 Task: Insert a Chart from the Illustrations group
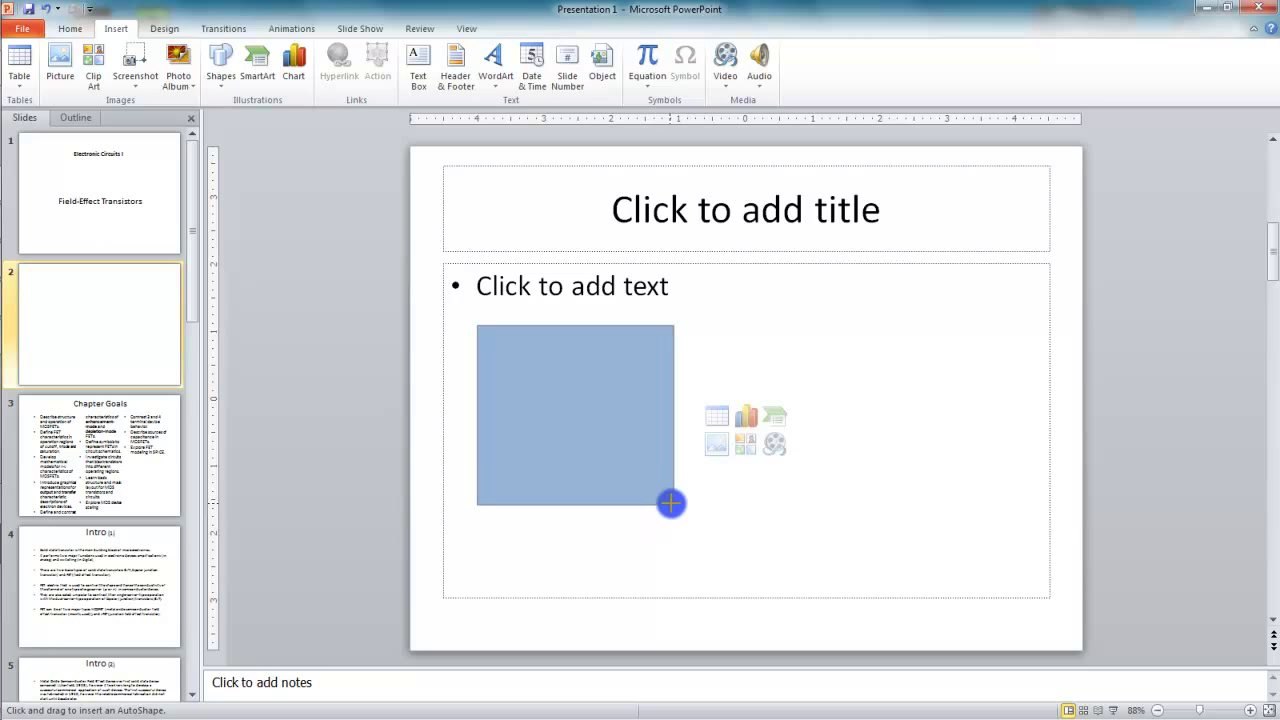point(293,62)
